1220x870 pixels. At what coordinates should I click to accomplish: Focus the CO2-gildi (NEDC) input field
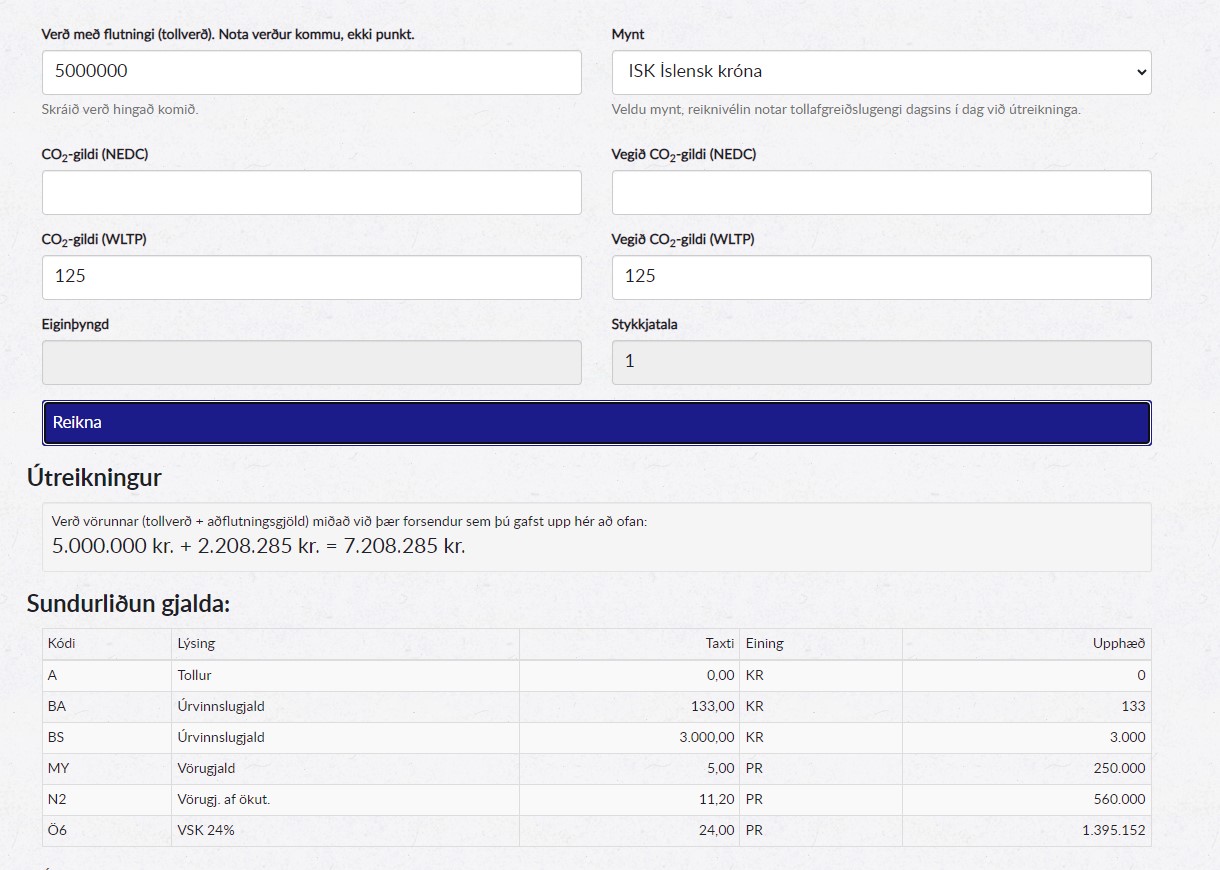(311, 192)
